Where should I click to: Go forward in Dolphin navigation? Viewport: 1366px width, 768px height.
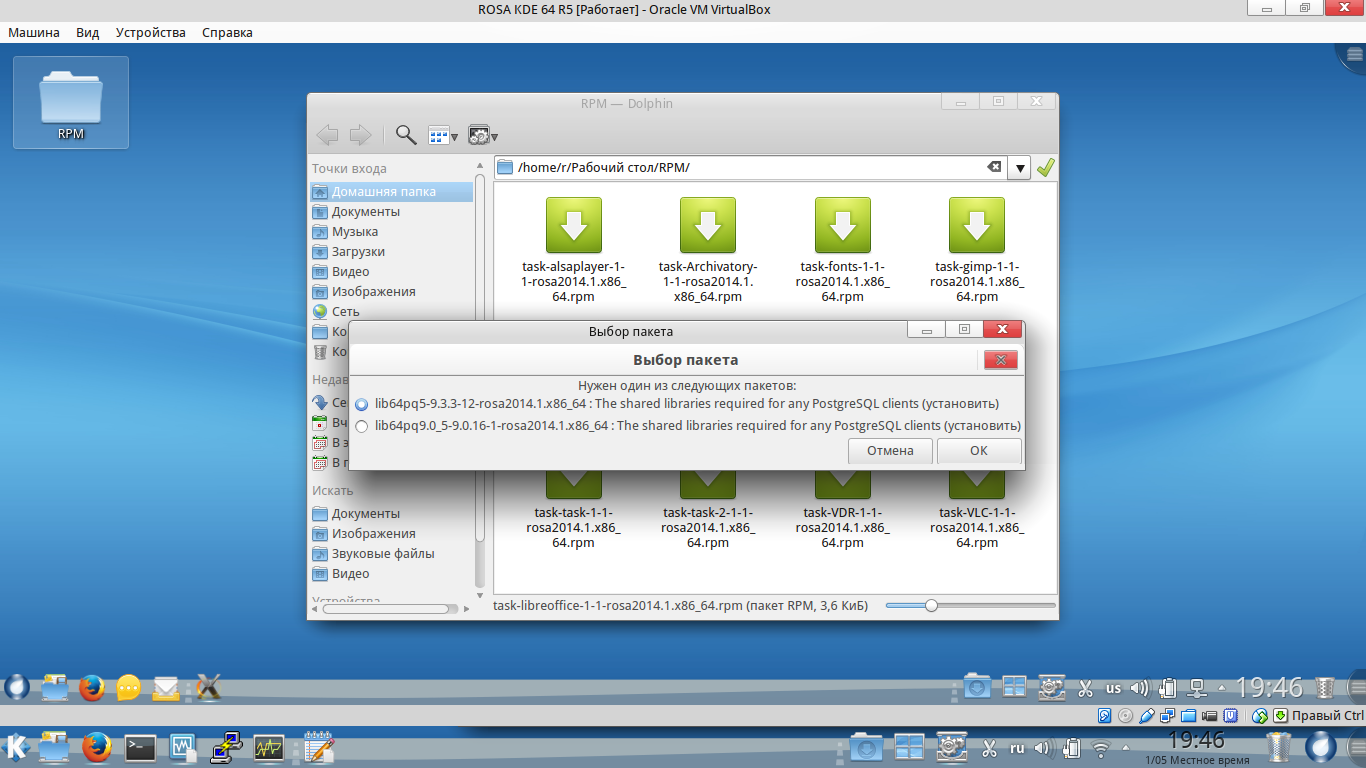360,135
